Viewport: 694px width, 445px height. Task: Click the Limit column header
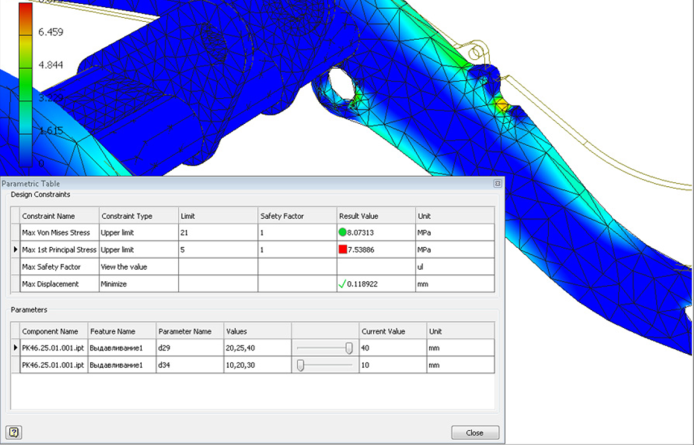[x=218, y=216]
